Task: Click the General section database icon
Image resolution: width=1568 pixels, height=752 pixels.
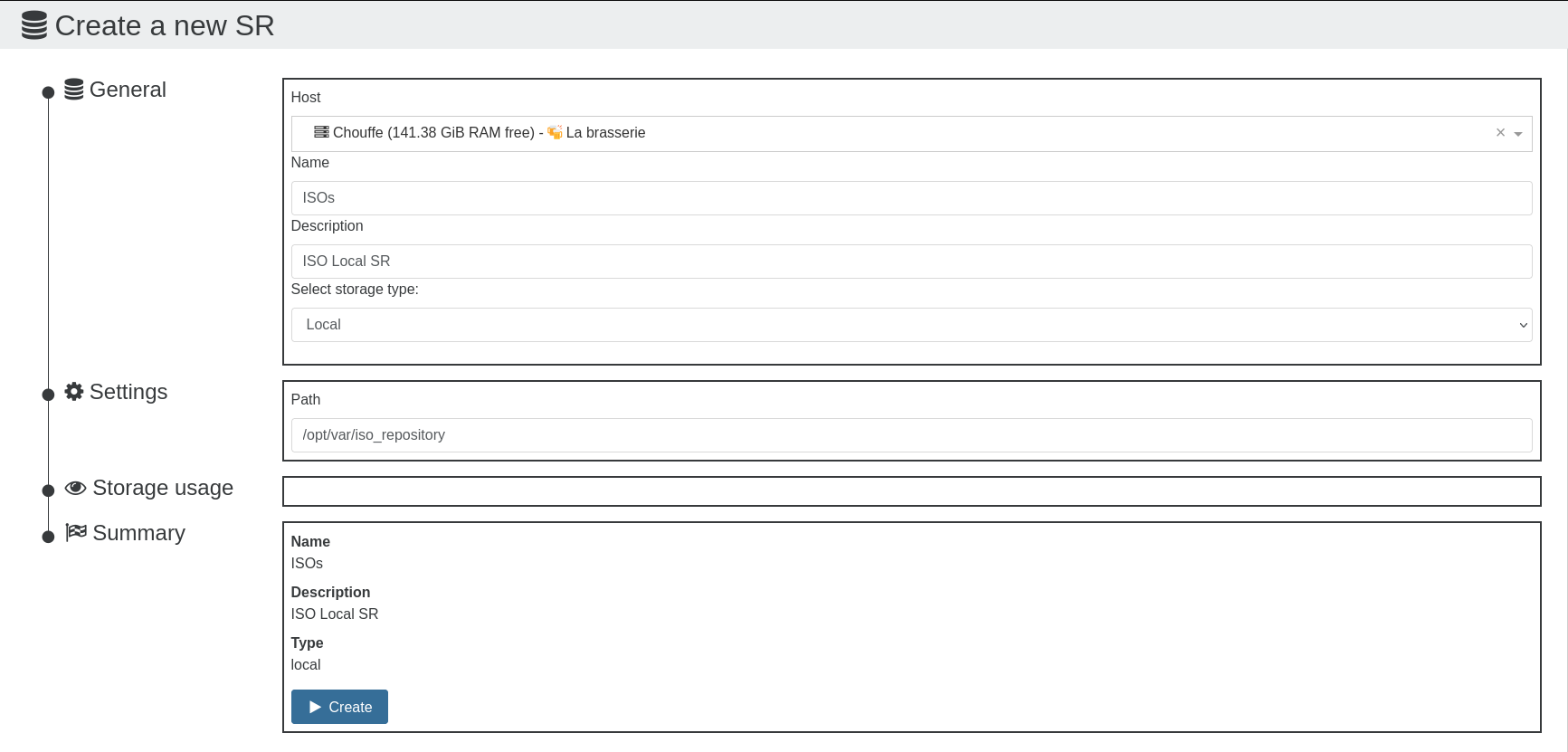Action: coord(74,90)
